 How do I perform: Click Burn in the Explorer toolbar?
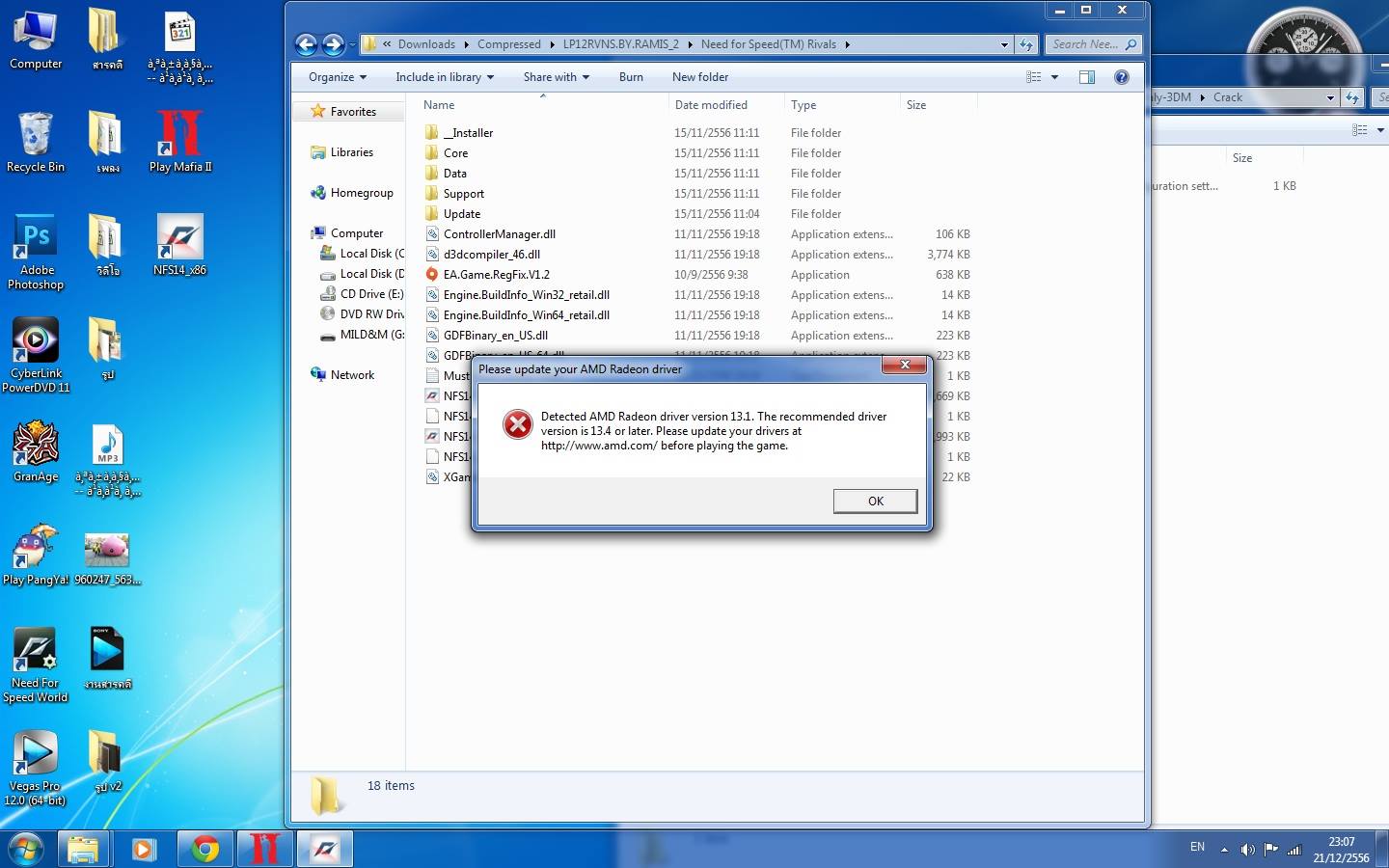[631, 77]
